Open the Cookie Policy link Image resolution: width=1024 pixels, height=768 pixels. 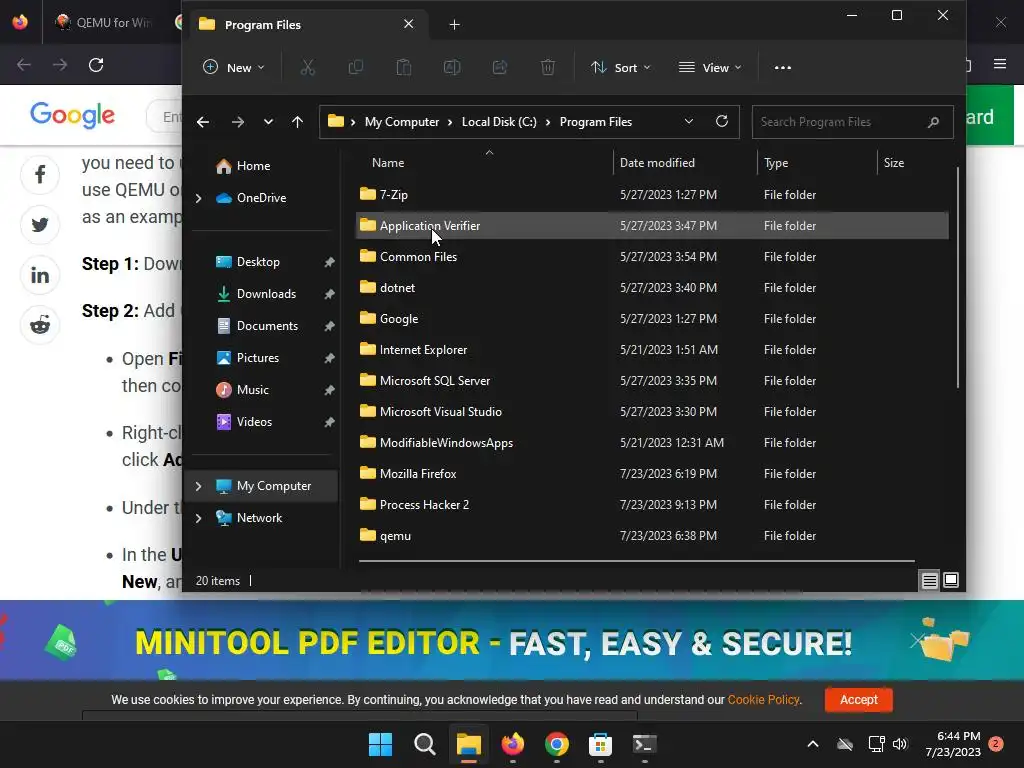[763, 699]
